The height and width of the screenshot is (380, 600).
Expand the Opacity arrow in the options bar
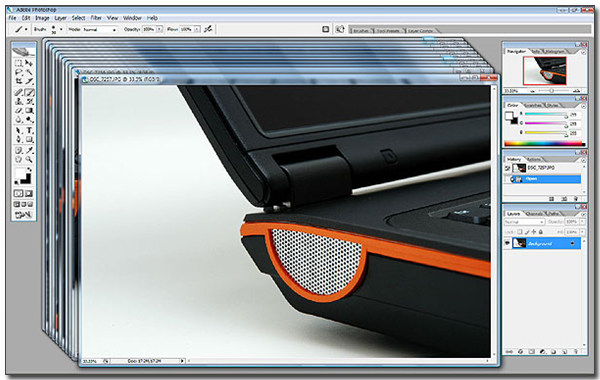click(x=159, y=29)
